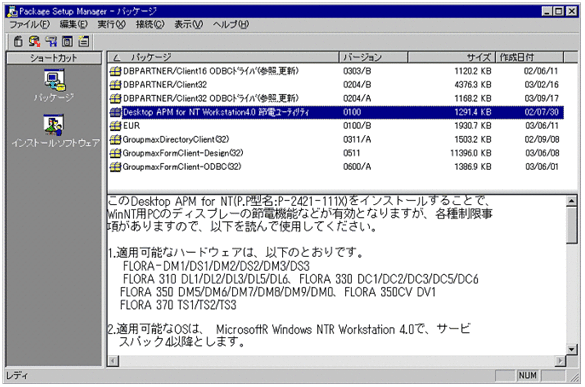The width and height of the screenshot is (585, 387).
Task: Click package icon beside GroupmaxDirectoryClient(32)
Action: point(115,140)
